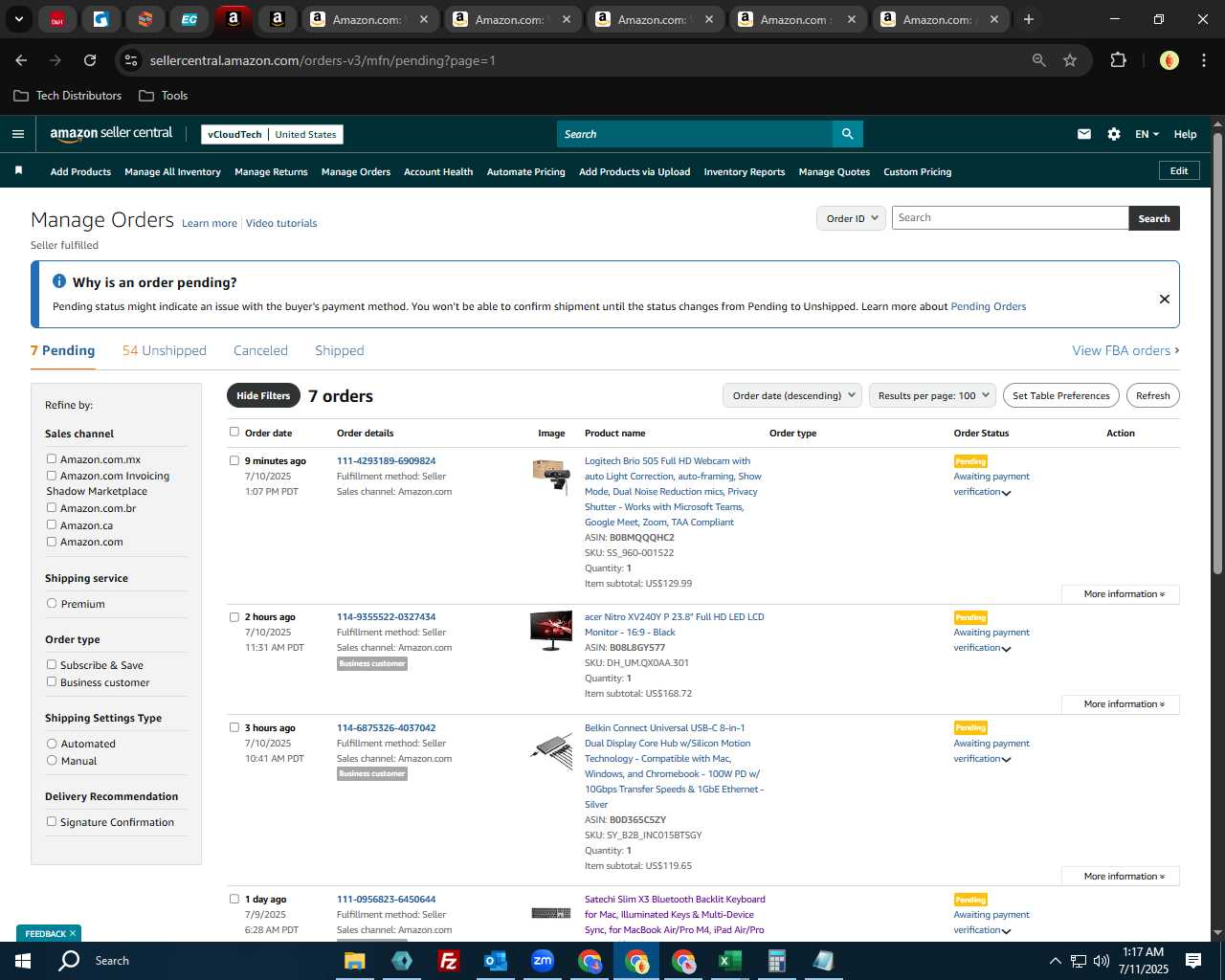Reload the browser page
1225x980 pixels.
[90, 60]
